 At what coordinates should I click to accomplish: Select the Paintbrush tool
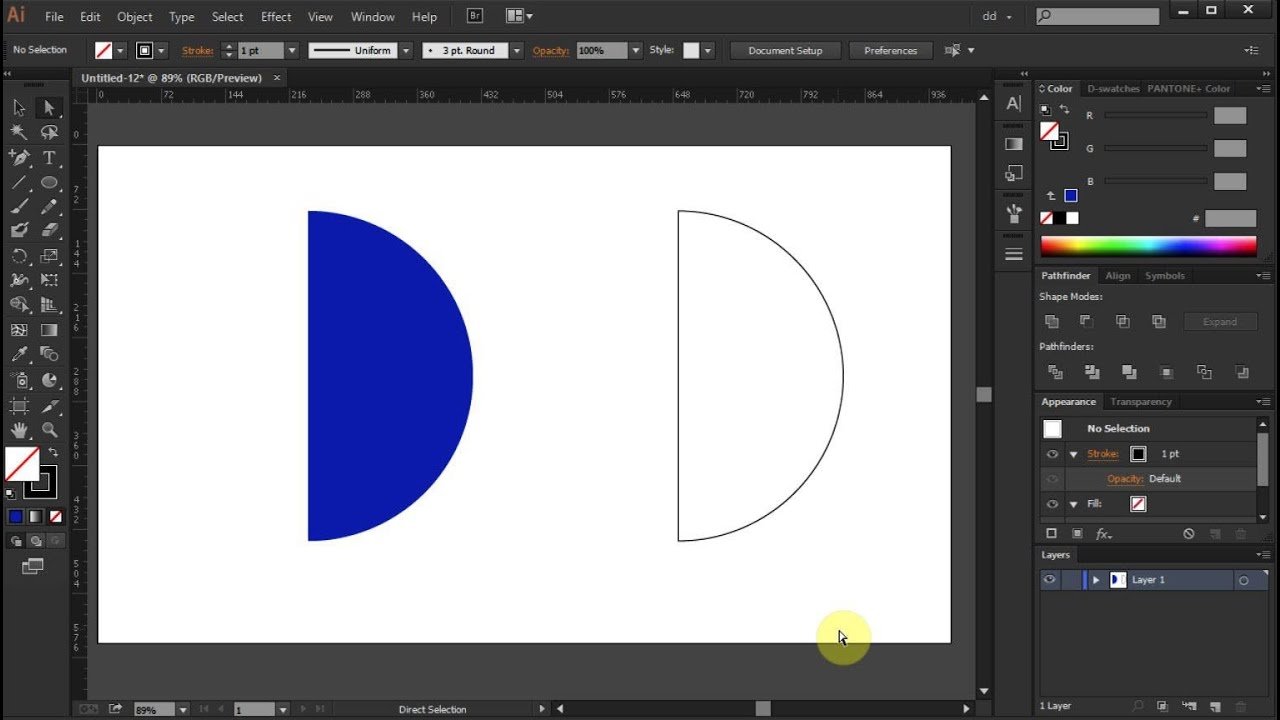[19, 207]
